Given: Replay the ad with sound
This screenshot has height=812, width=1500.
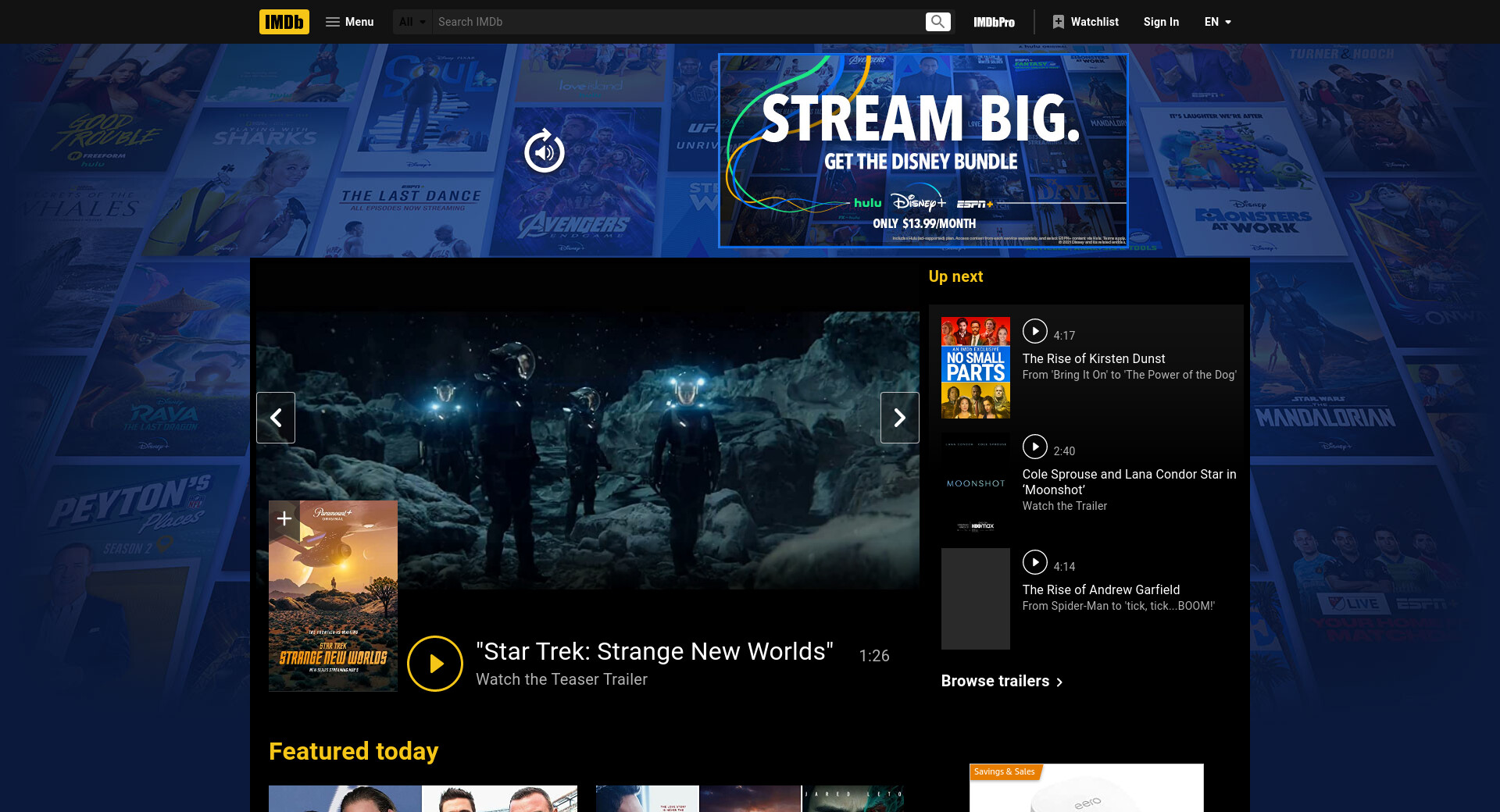Looking at the screenshot, I should point(545,151).
